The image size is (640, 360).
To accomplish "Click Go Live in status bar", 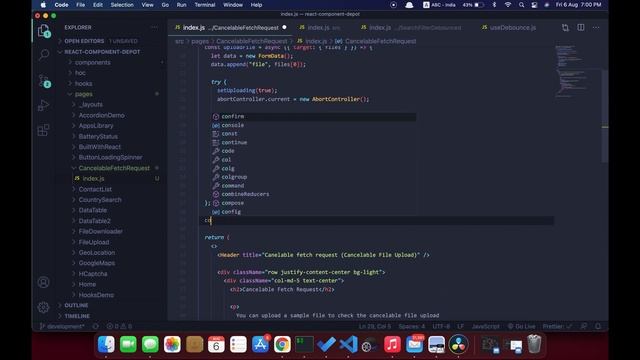I will click(x=521, y=326).
